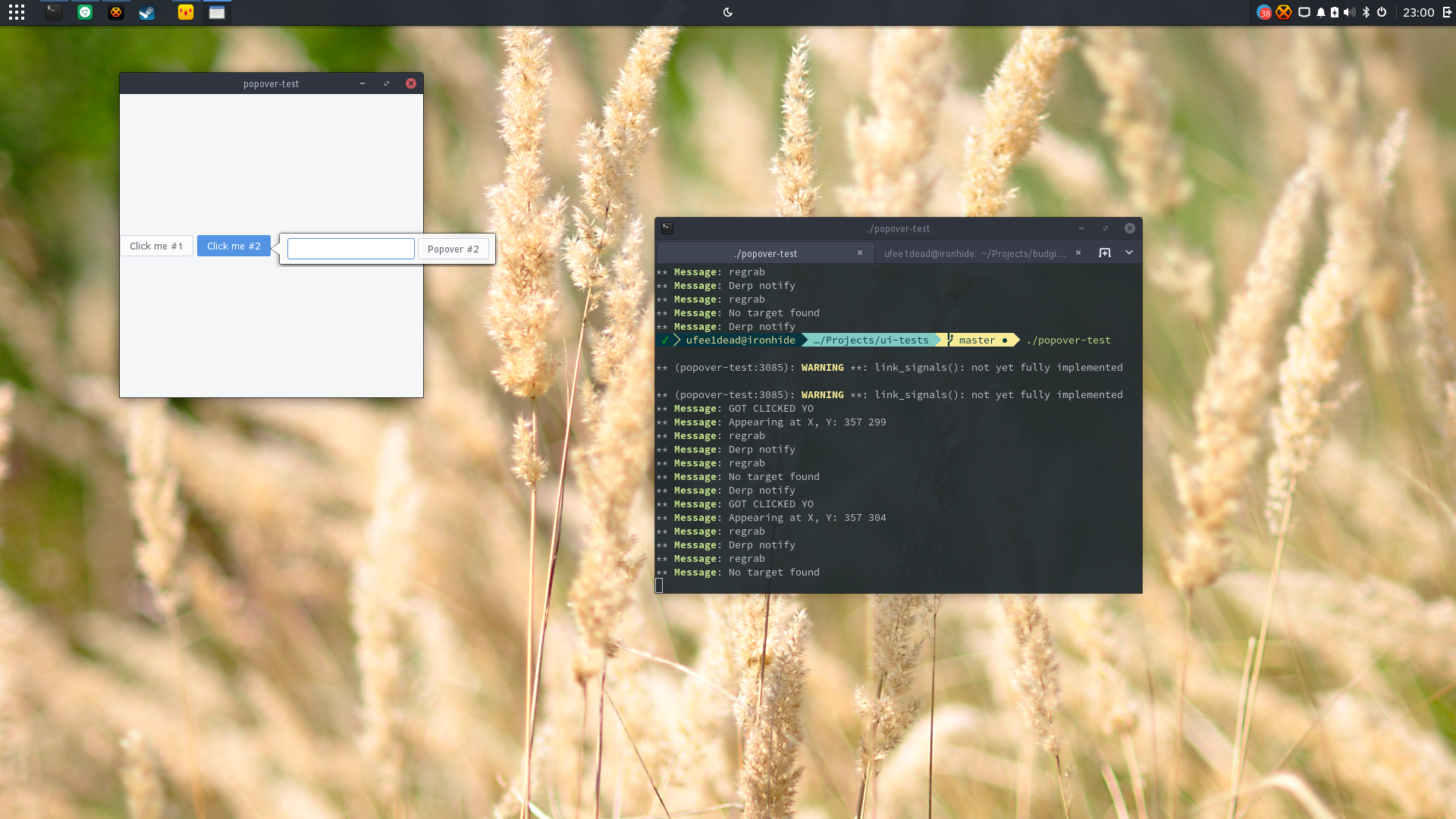Launch Steam from the top panel
The height and width of the screenshot is (819, 1456).
146,12
